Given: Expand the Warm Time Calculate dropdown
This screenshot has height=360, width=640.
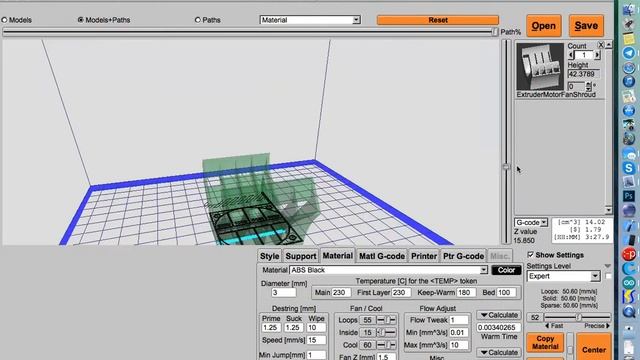Looking at the screenshot, I should click(x=499, y=352).
